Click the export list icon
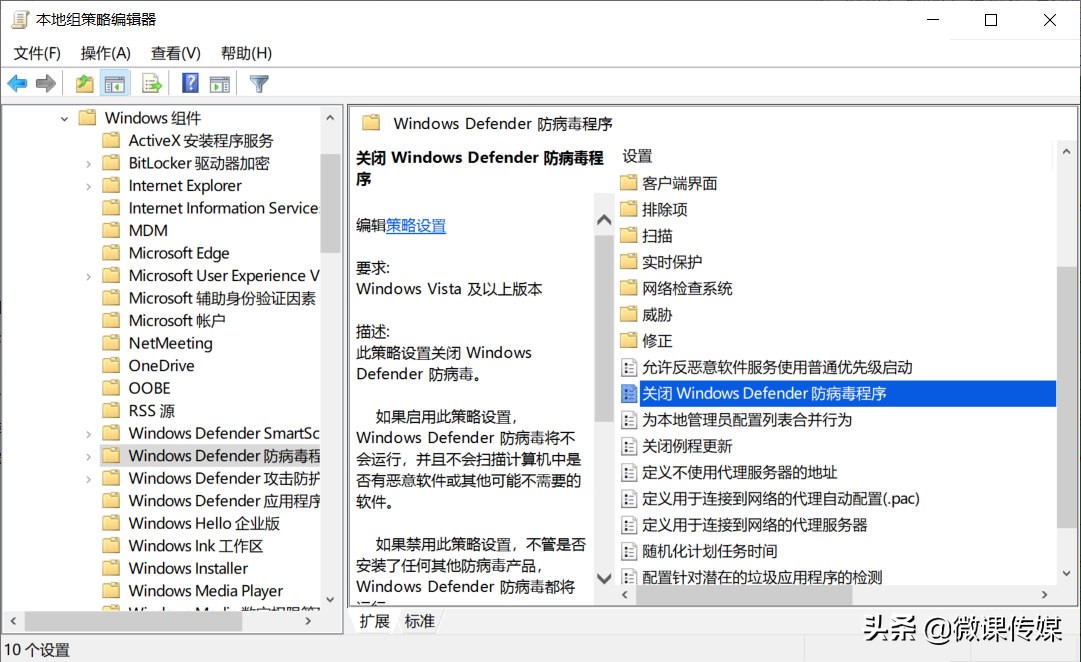 click(x=152, y=83)
